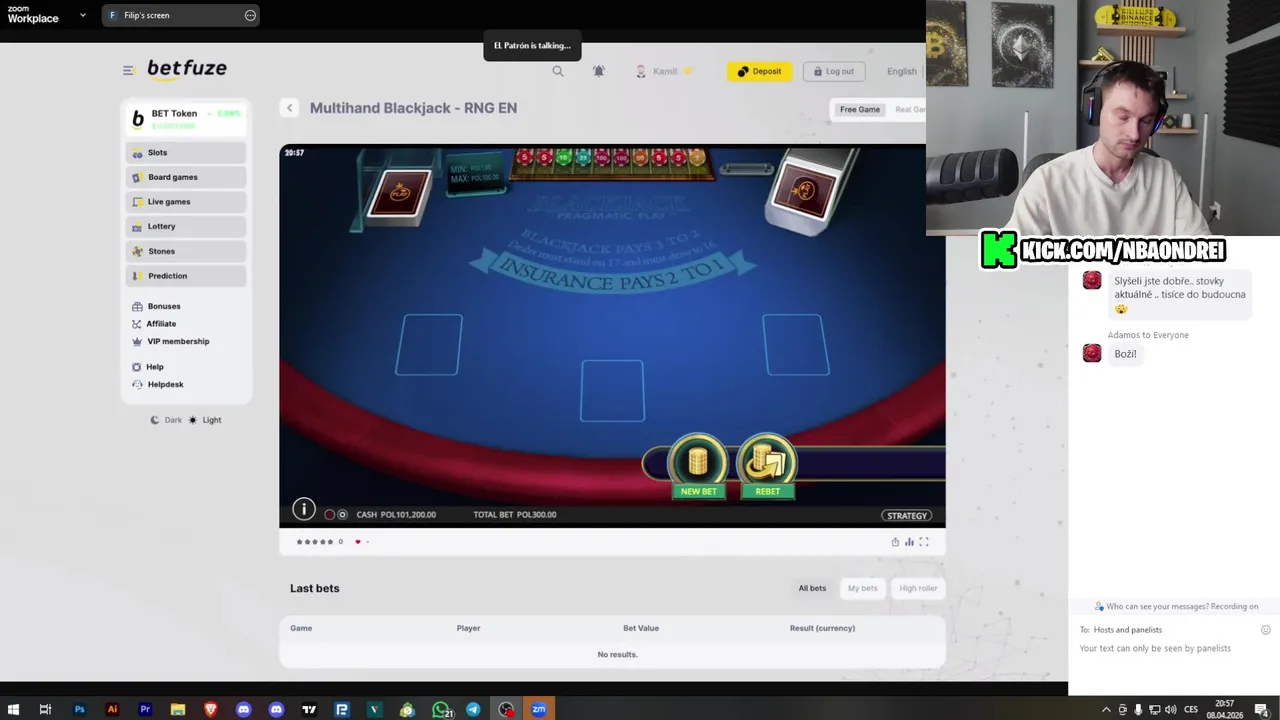Image resolution: width=1280 pixels, height=720 pixels.
Task: Open volume control in system tray
Action: click(1170, 710)
